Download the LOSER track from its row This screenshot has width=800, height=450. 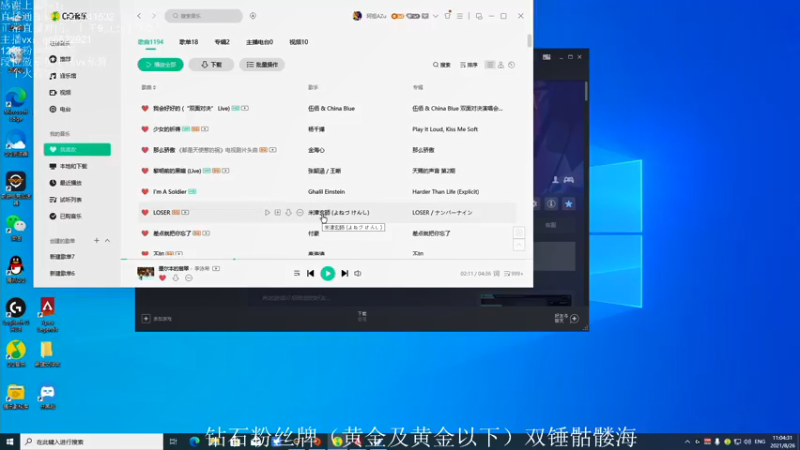288,212
